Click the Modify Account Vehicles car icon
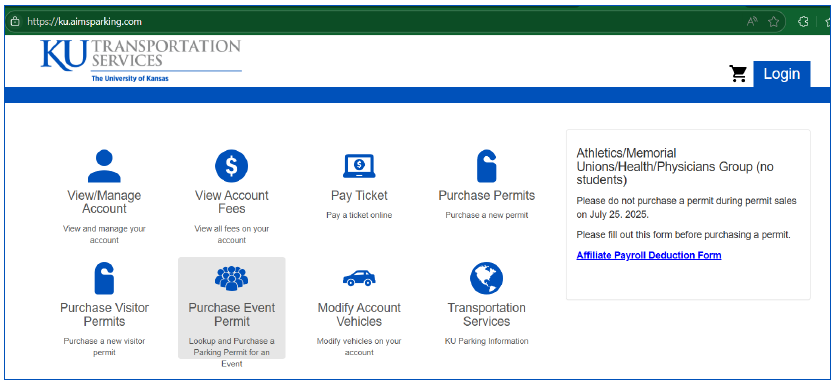 pyautogui.click(x=359, y=278)
